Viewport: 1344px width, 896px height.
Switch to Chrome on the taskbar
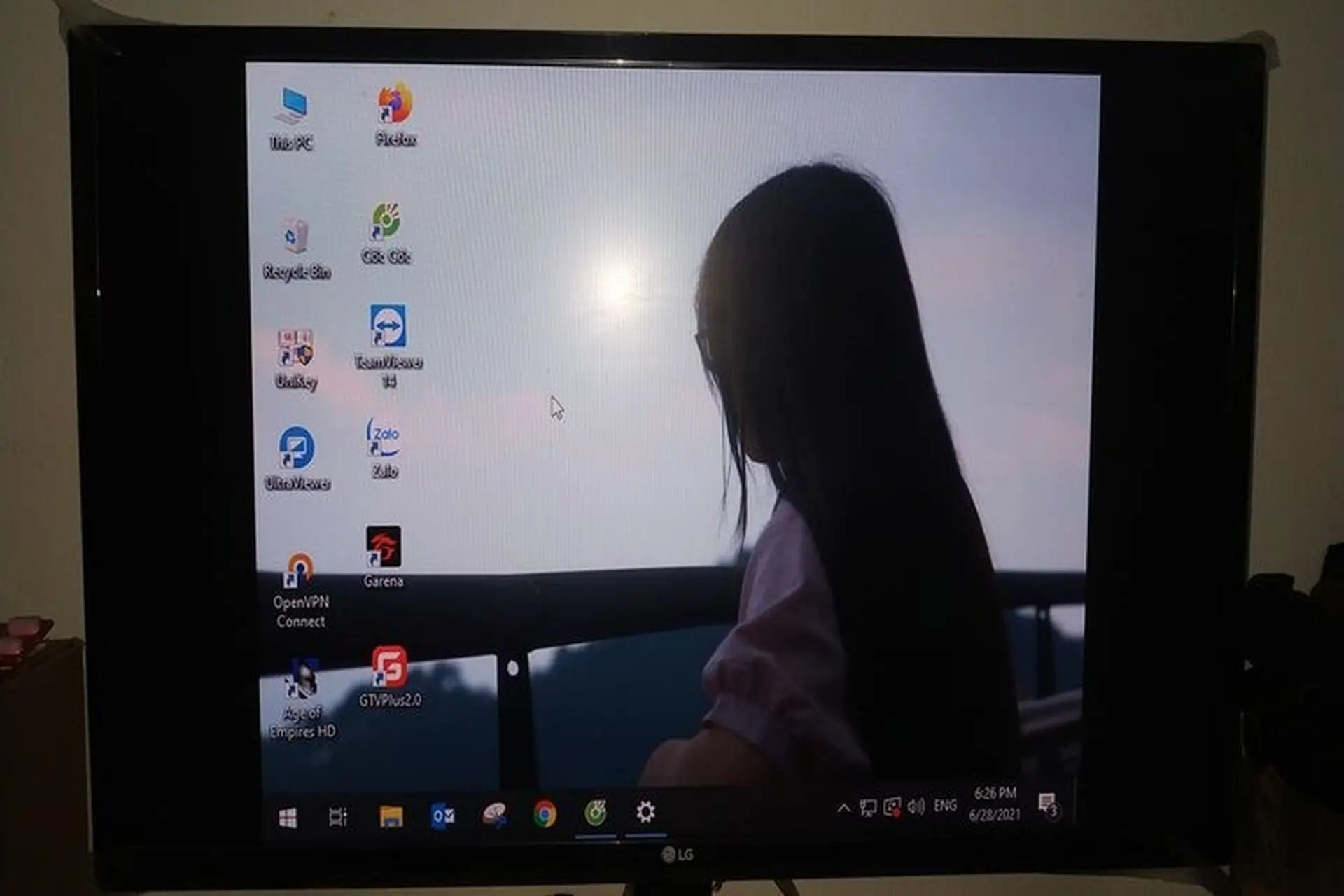(545, 814)
